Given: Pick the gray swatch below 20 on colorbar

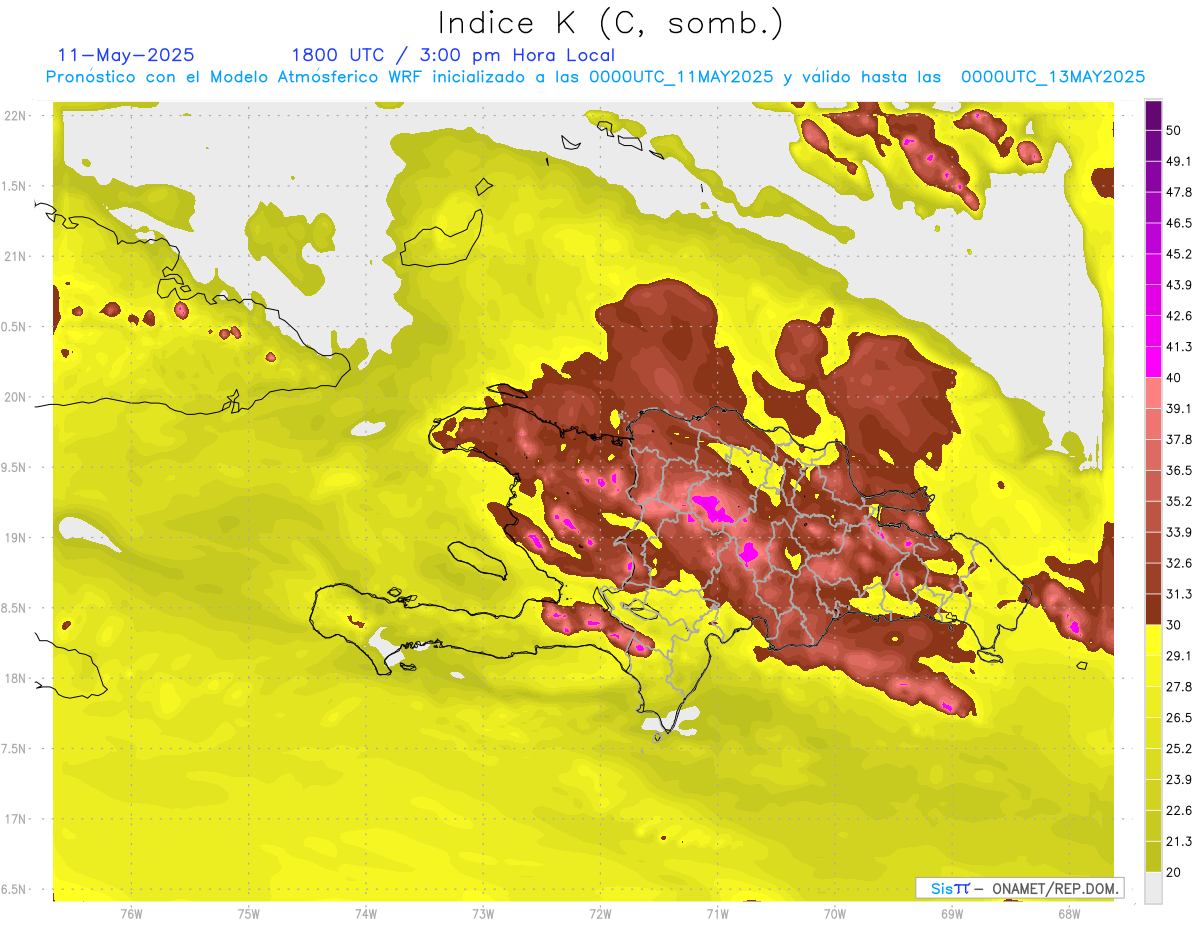Looking at the screenshot, I should point(1153,888).
